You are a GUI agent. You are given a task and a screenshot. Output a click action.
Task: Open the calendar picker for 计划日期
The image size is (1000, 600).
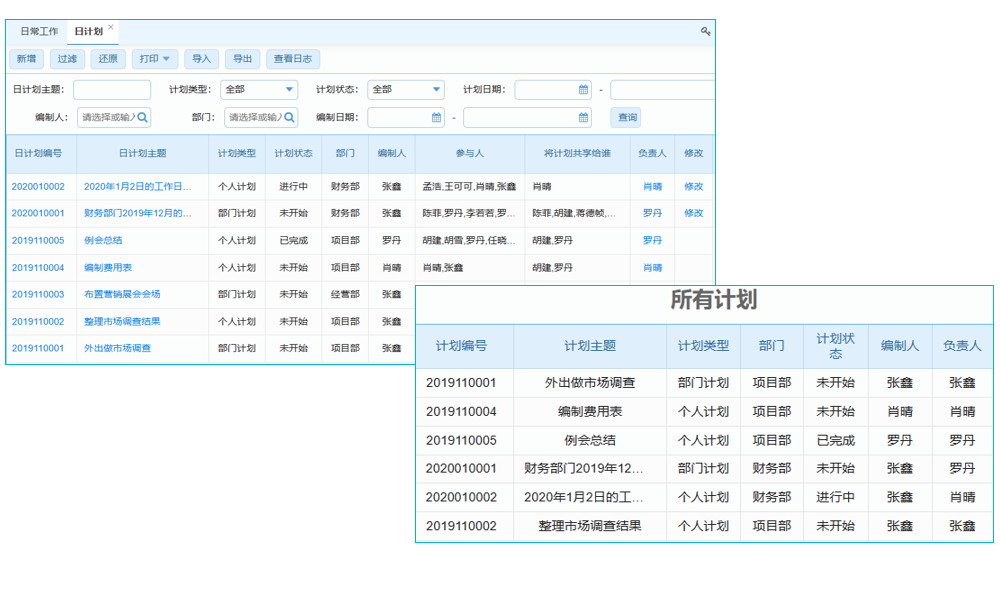click(x=583, y=89)
